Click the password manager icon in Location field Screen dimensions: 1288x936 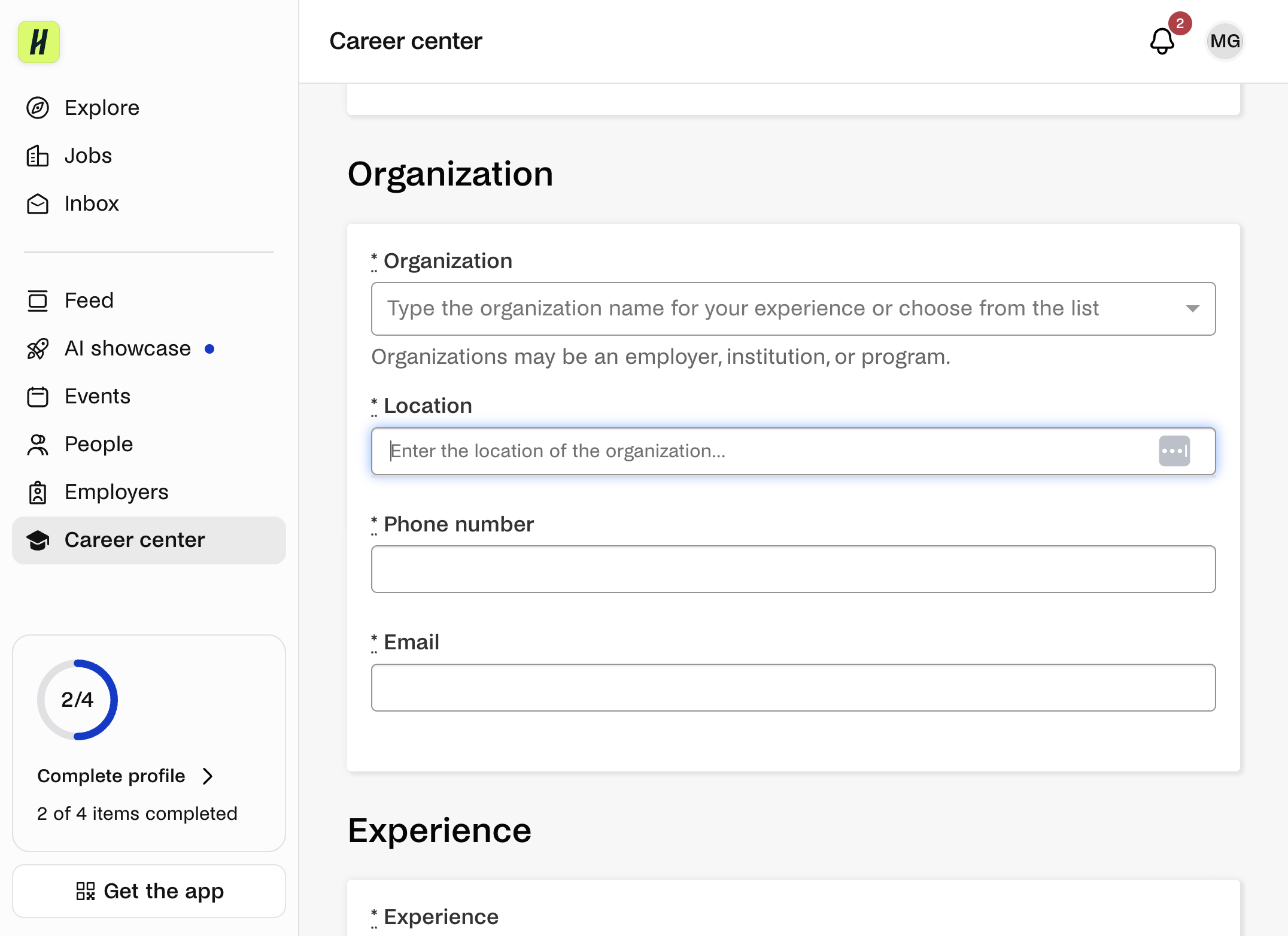pyautogui.click(x=1174, y=451)
